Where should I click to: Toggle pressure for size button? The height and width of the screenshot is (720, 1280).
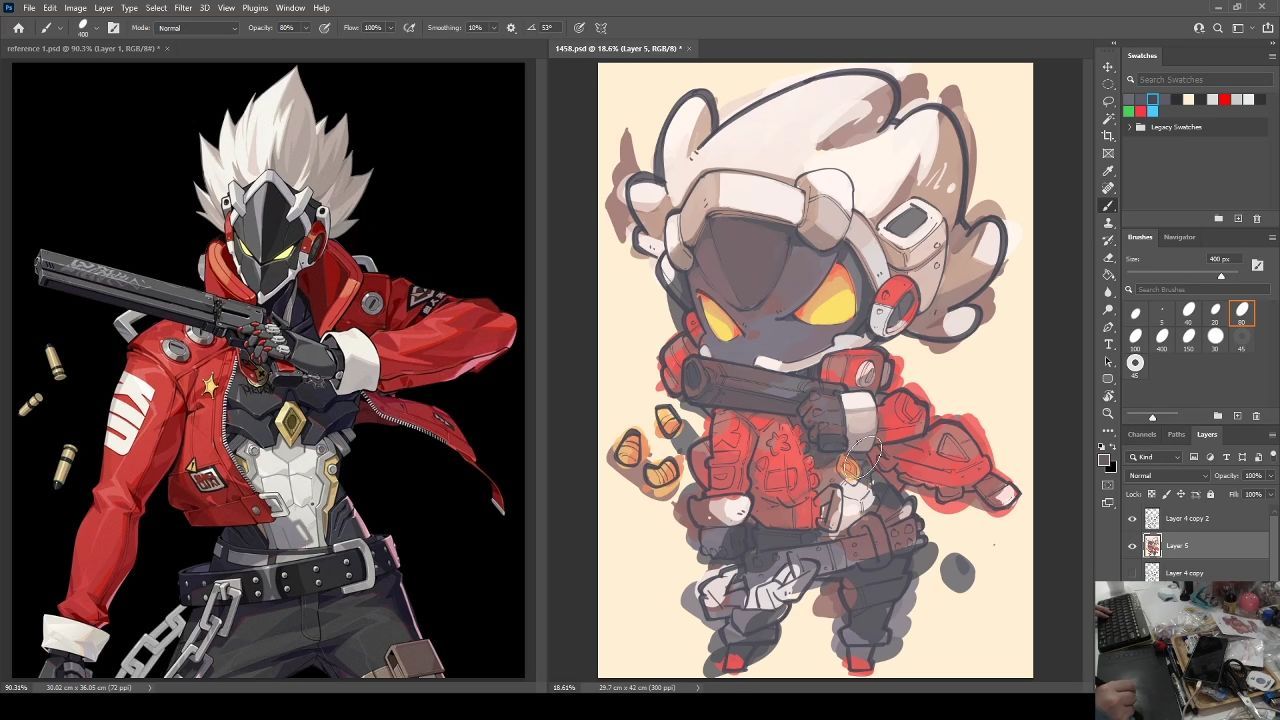[x=579, y=28]
